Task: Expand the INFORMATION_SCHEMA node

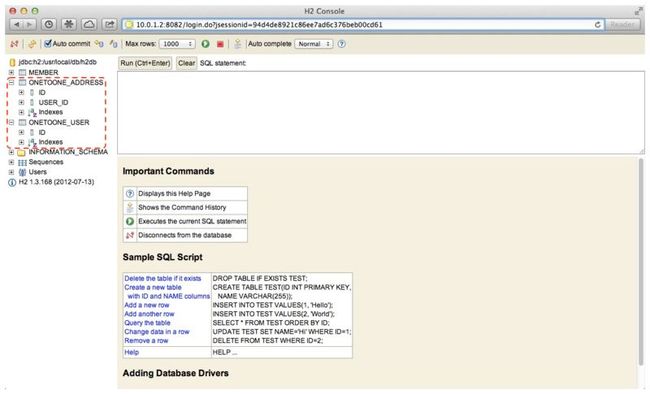Action: (12, 152)
